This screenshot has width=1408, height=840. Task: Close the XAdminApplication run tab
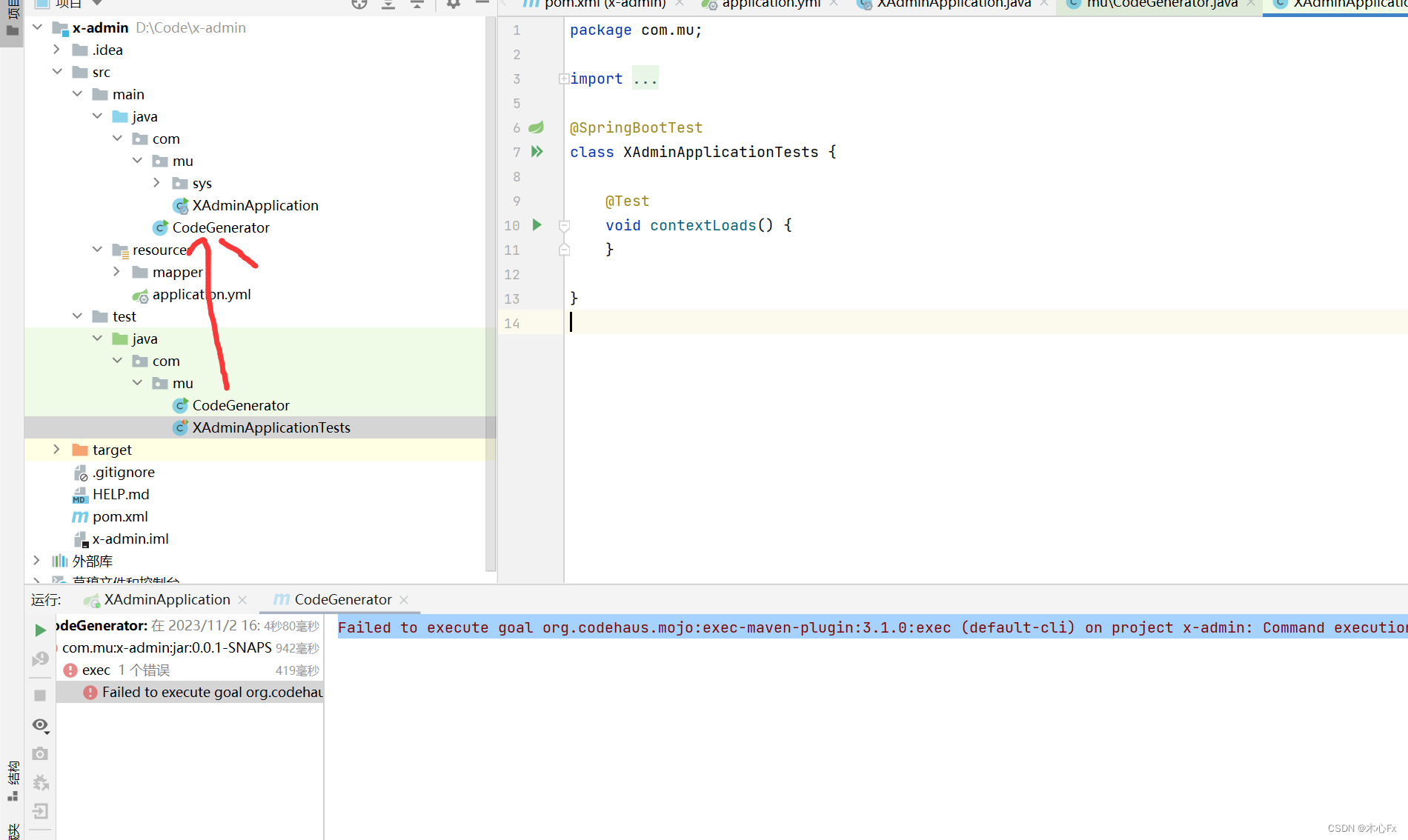tap(243, 600)
